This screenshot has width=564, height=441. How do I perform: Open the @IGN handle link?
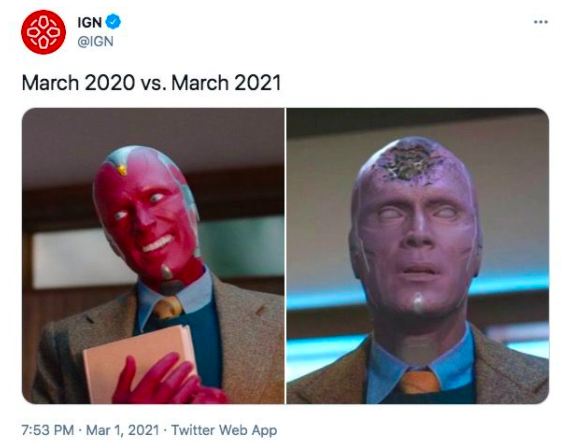[x=95, y=41]
